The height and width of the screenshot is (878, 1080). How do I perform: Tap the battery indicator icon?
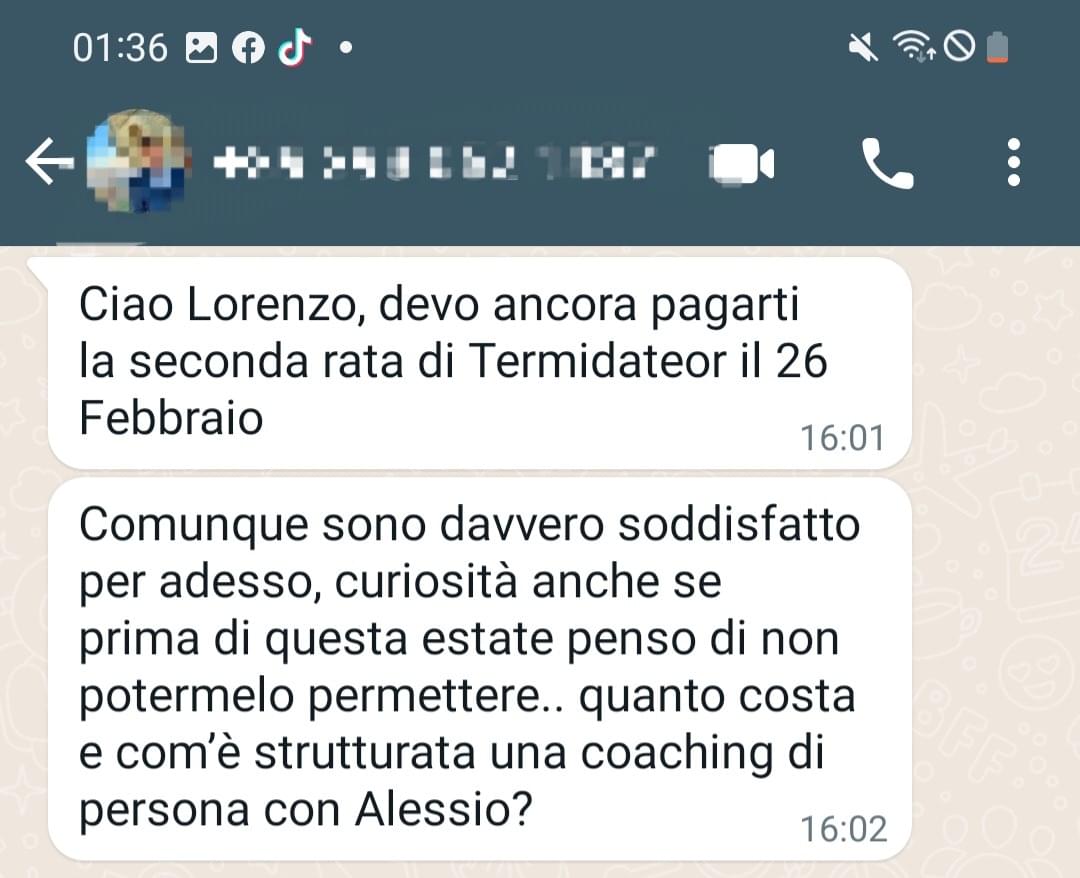pos(997,48)
